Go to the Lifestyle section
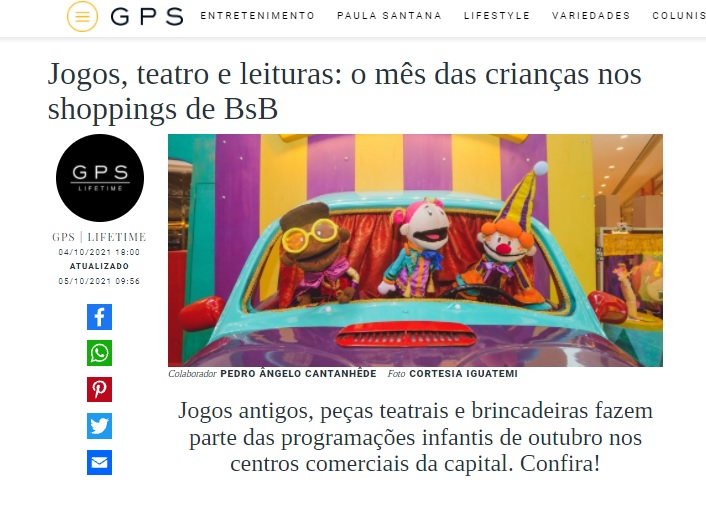Viewport: 706px width, 518px height. click(x=497, y=16)
